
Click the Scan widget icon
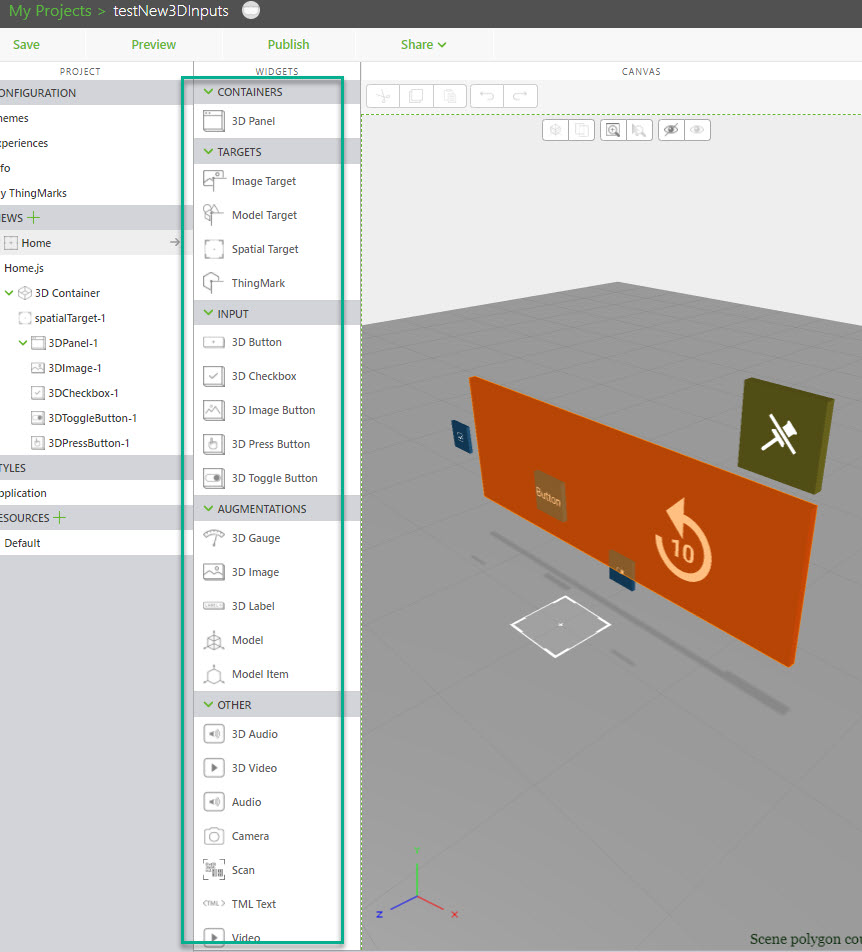click(214, 870)
